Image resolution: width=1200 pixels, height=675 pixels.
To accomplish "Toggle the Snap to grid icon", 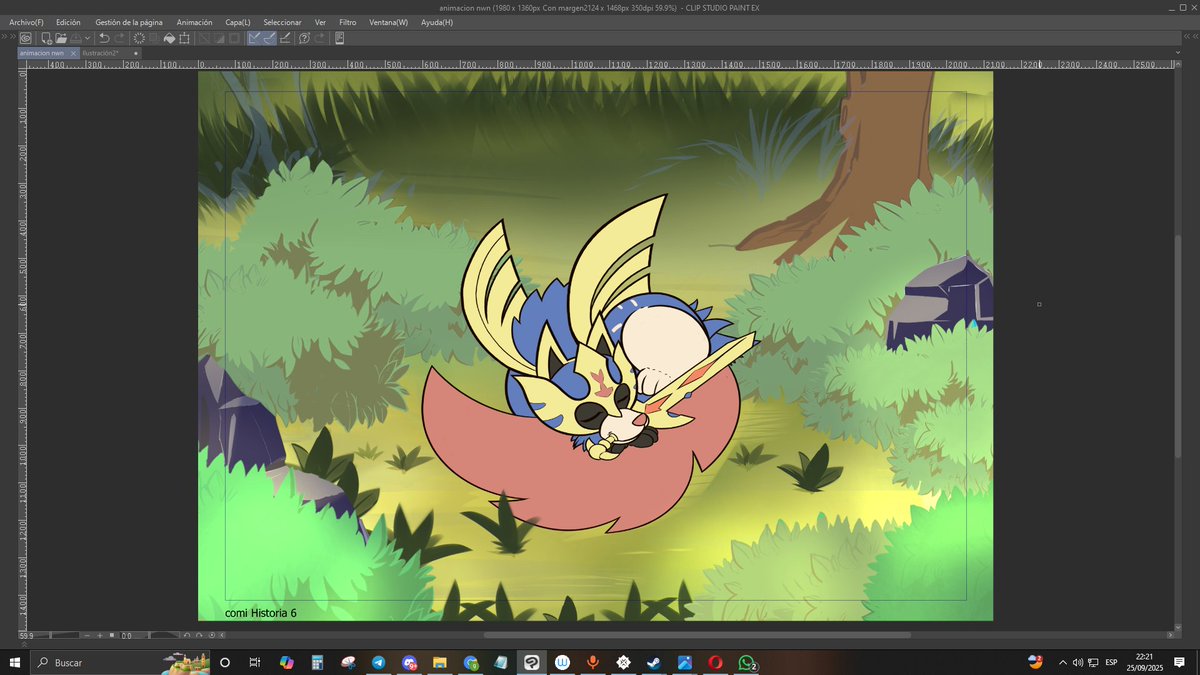I will [286, 38].
